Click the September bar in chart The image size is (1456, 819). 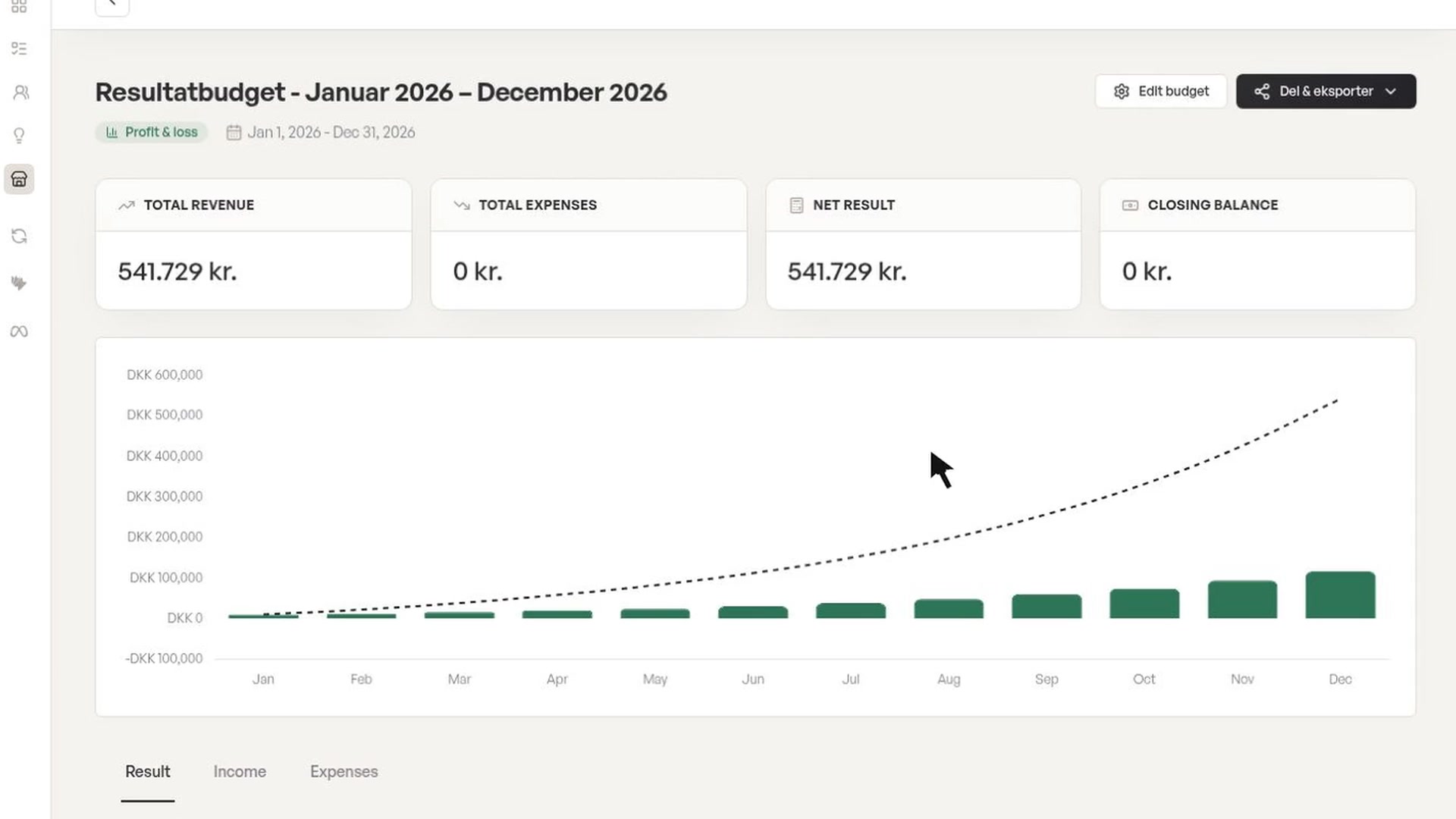tap(1046, 607)
